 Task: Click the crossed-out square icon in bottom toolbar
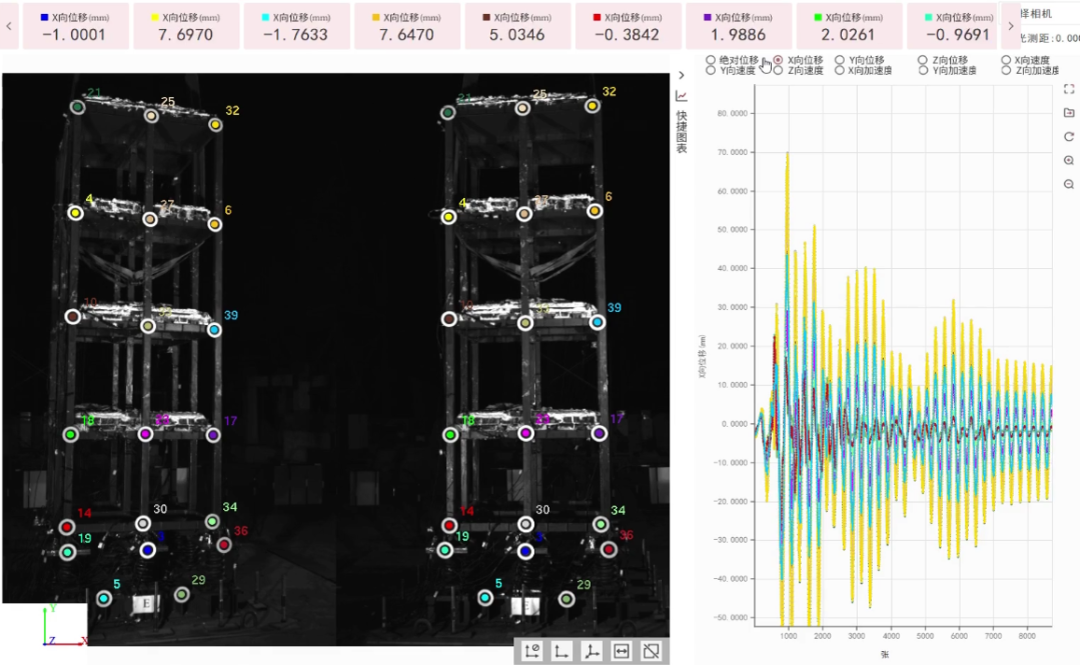[x=651, y=651]
